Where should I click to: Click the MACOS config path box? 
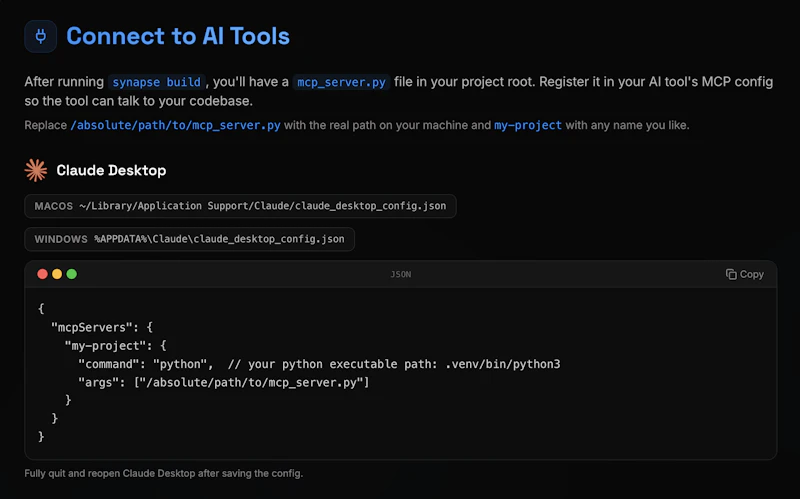point(240,206)
